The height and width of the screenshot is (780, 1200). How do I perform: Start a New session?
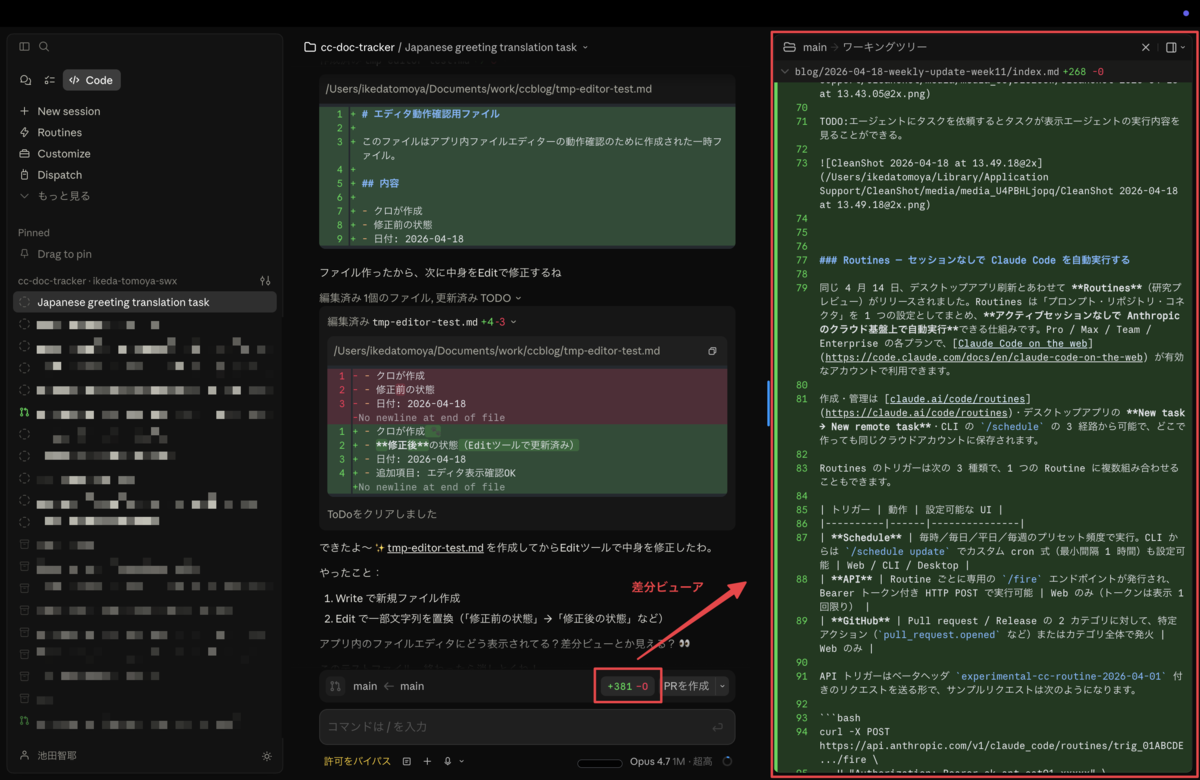tap(68, 111)
